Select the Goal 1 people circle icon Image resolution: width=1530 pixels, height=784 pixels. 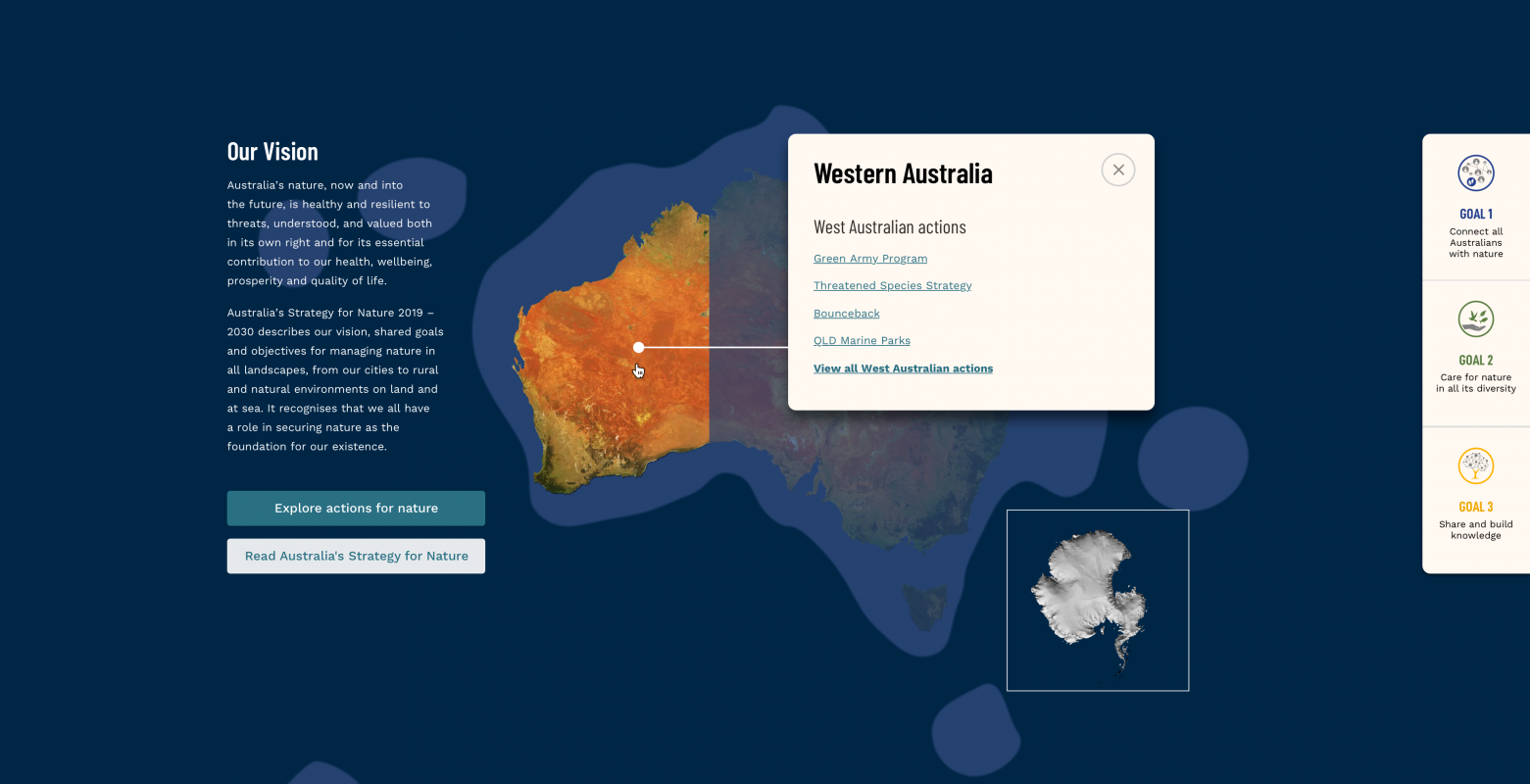[x=1475, y=173]
